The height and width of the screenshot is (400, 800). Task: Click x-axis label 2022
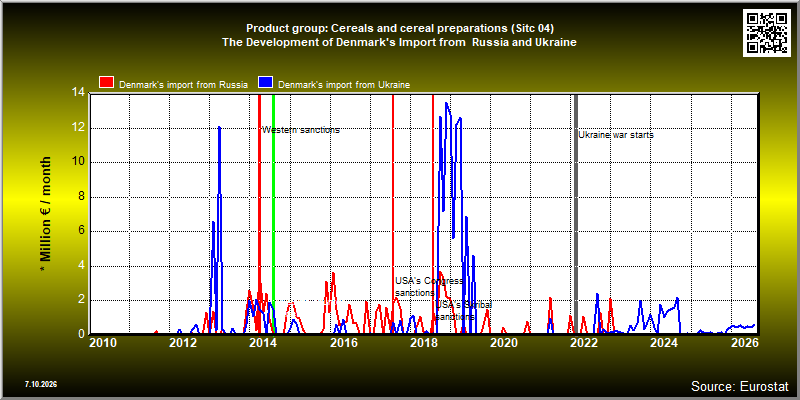[x=585, y=343]
